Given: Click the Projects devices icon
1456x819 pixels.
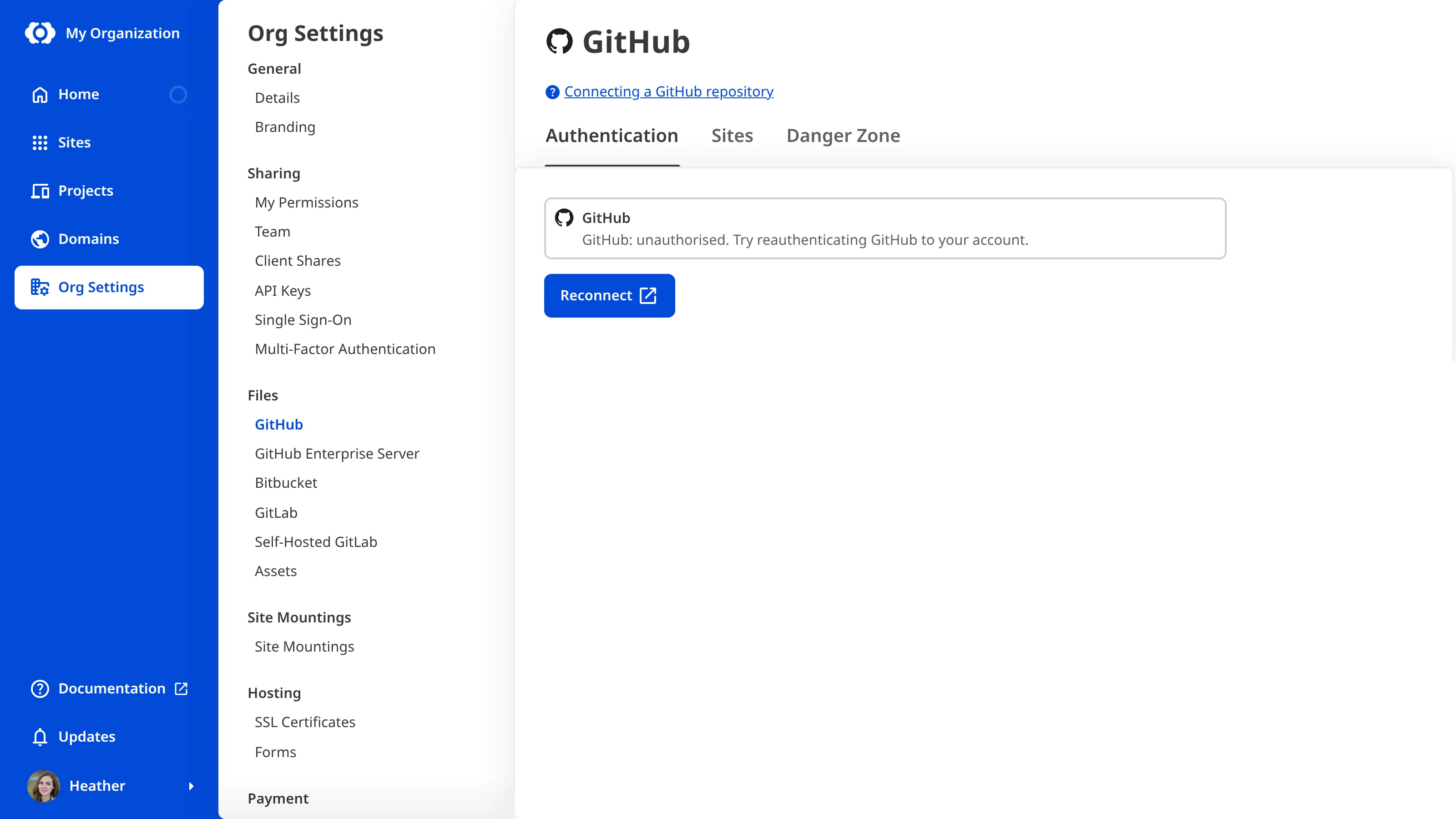Looking at the screenshot, I should (x=40, y=191).
